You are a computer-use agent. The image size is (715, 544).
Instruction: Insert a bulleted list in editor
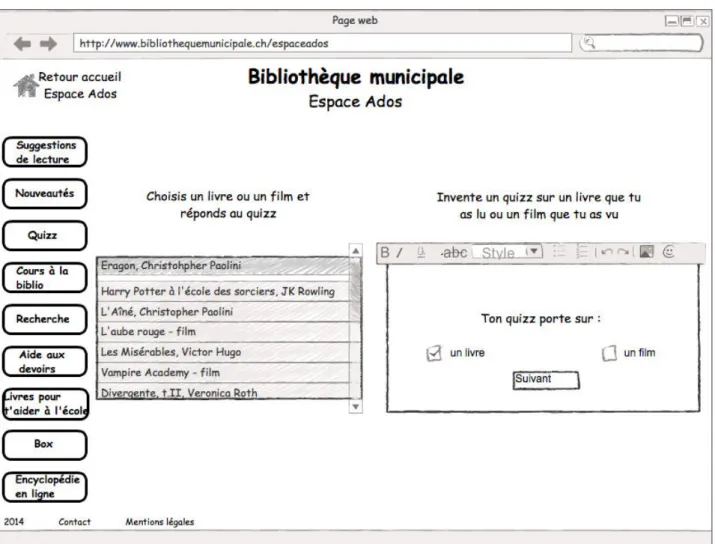(559, 251)
